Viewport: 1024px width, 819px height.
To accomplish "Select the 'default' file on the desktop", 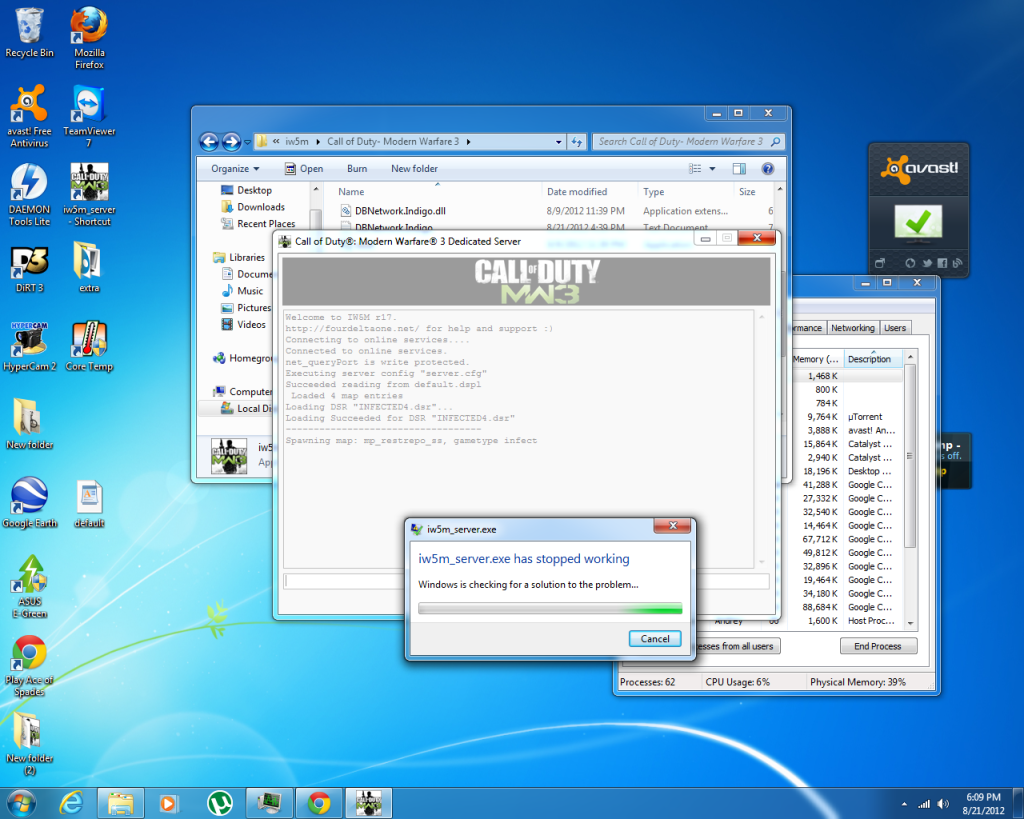I will pos(89,503).
